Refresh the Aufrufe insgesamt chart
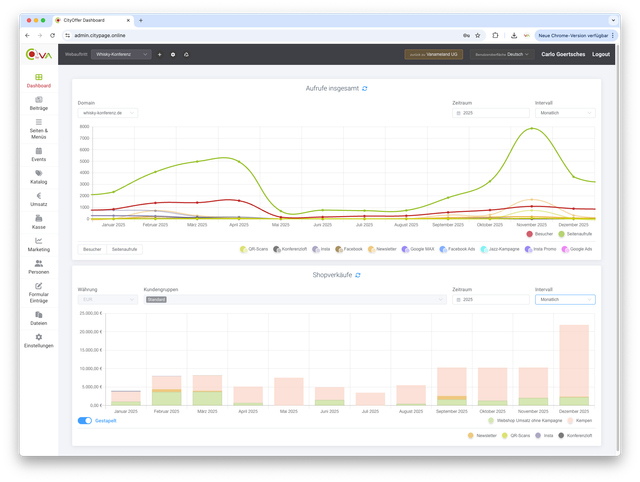The height and width of the screenshot is (482, 640). pos(365,88)
